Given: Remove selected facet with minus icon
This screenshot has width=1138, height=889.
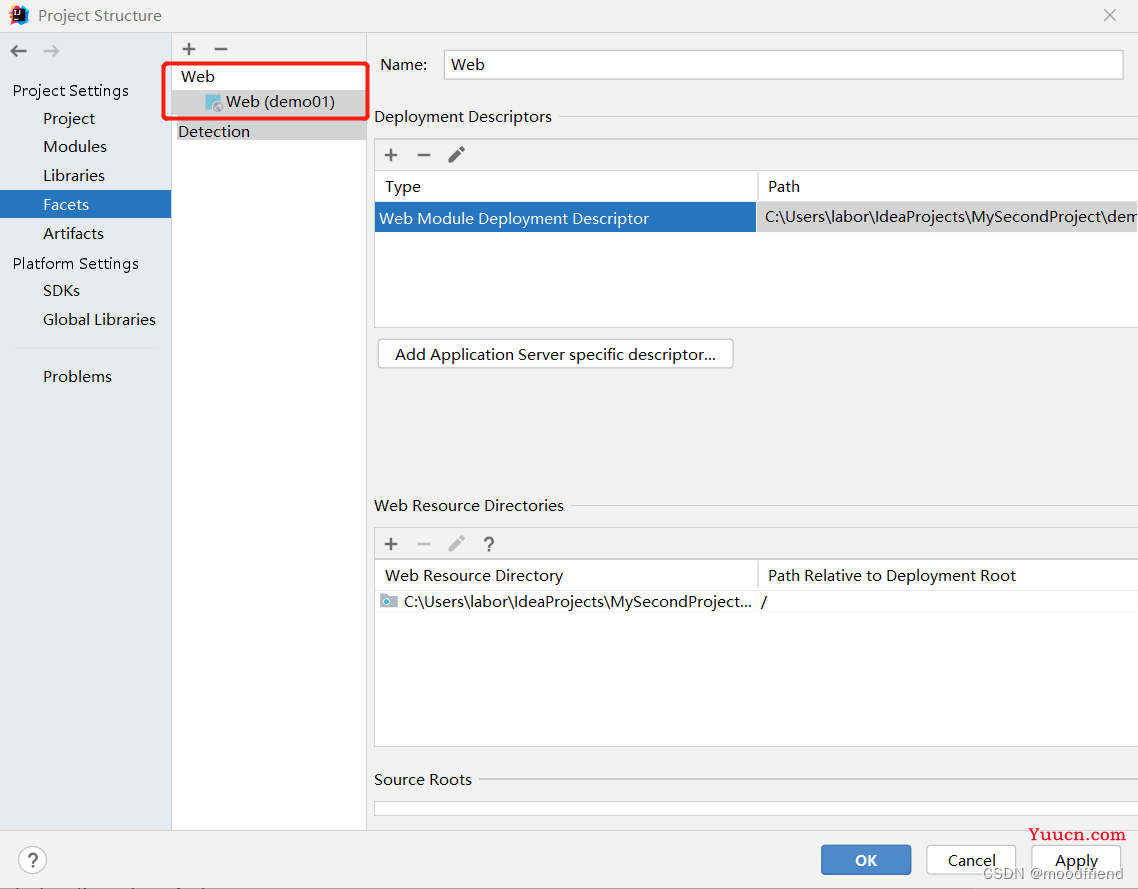Looking at the screenshot, I should tap(221, 49).
